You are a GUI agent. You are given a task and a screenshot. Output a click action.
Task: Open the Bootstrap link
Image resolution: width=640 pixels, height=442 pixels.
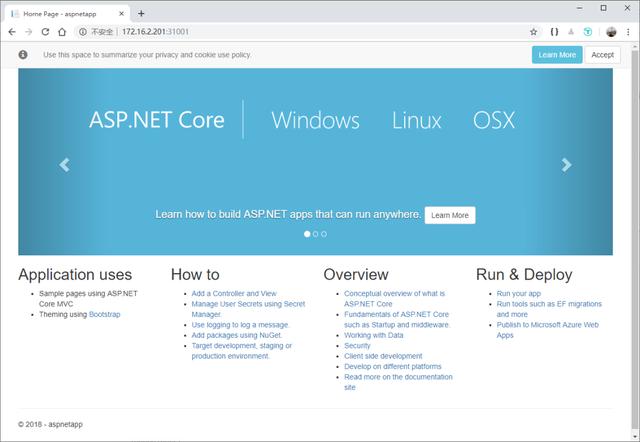click(x=104, y=314)
